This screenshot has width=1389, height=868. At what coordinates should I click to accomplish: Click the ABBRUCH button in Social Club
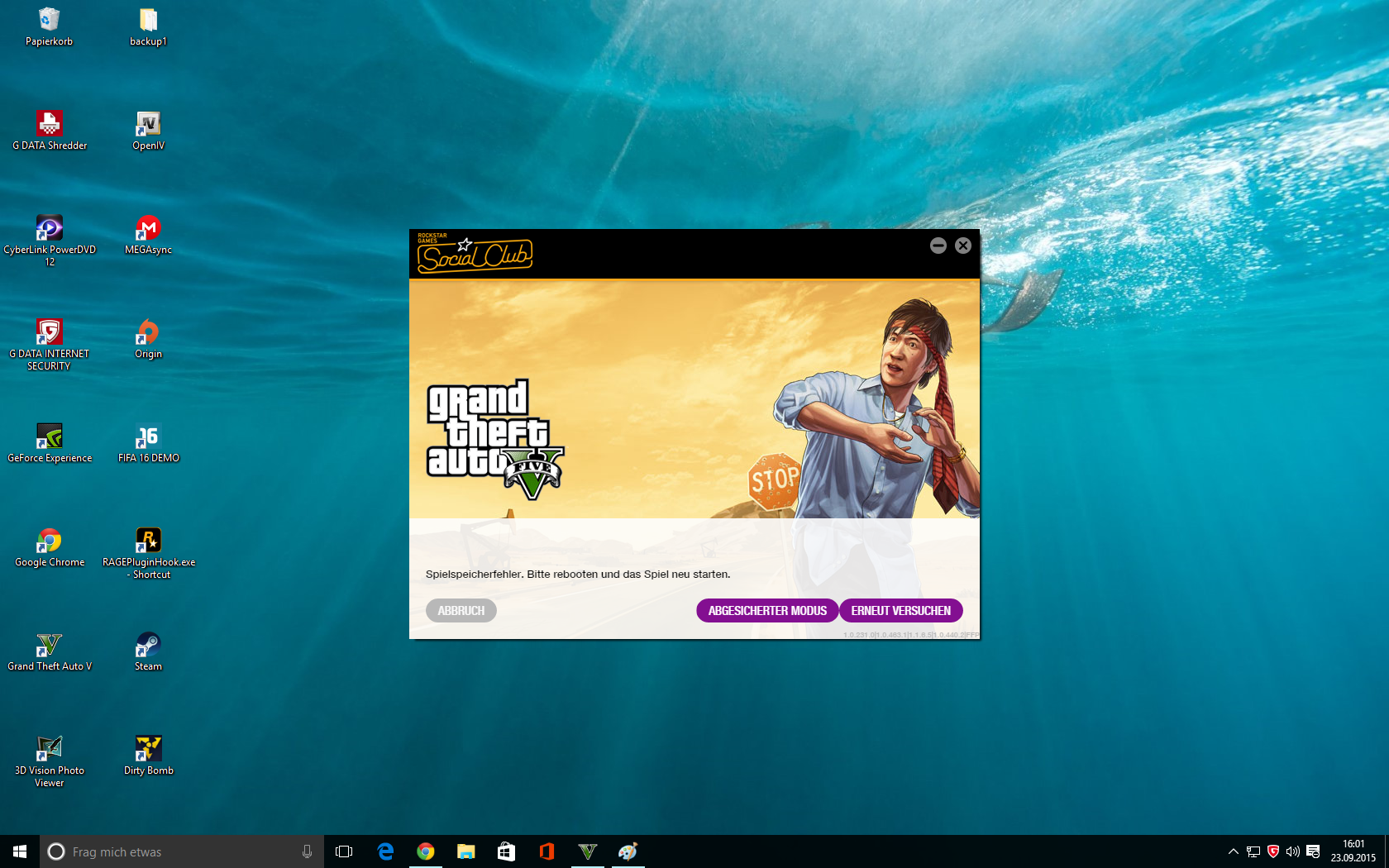pyautogui.click(x=461, y=611)
